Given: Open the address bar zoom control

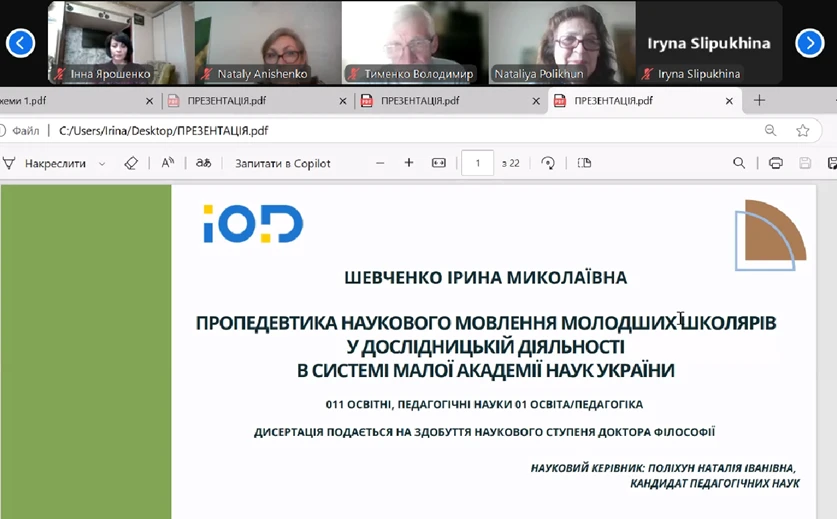Looking at the screenshot, I should pyautogui.click(x=770, y=130).
